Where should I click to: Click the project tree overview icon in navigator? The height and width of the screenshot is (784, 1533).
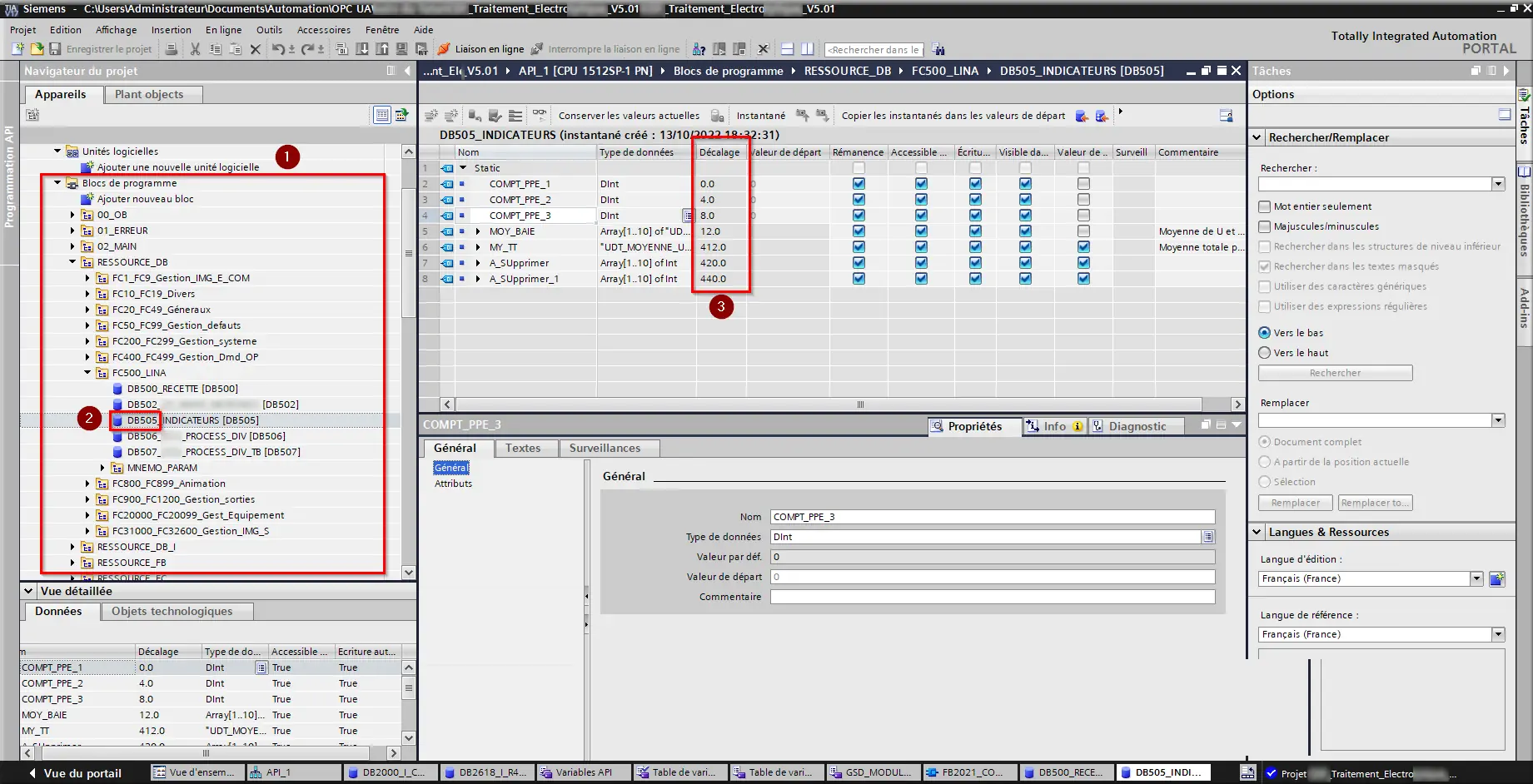click(382, 115)
